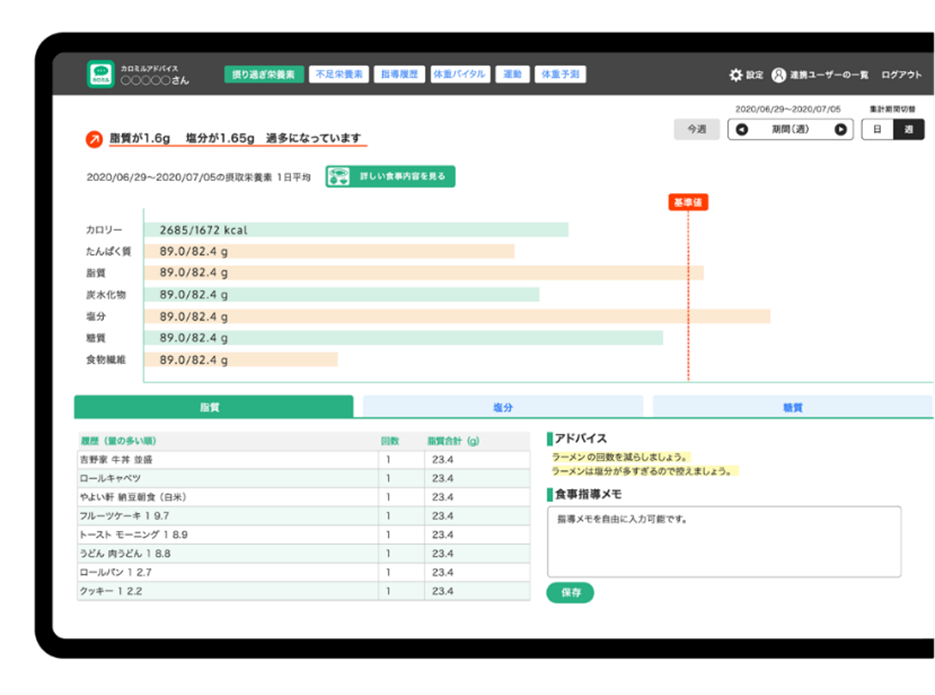935x695 pixels.
Task: Click the linked users person icon
Action: (779, 75)
